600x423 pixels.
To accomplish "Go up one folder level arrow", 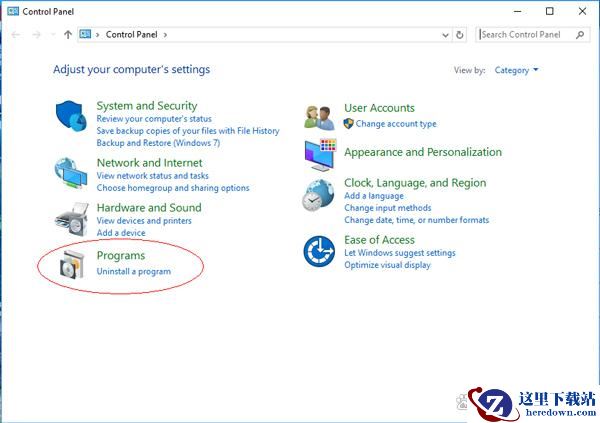I will tap(68, 35).
